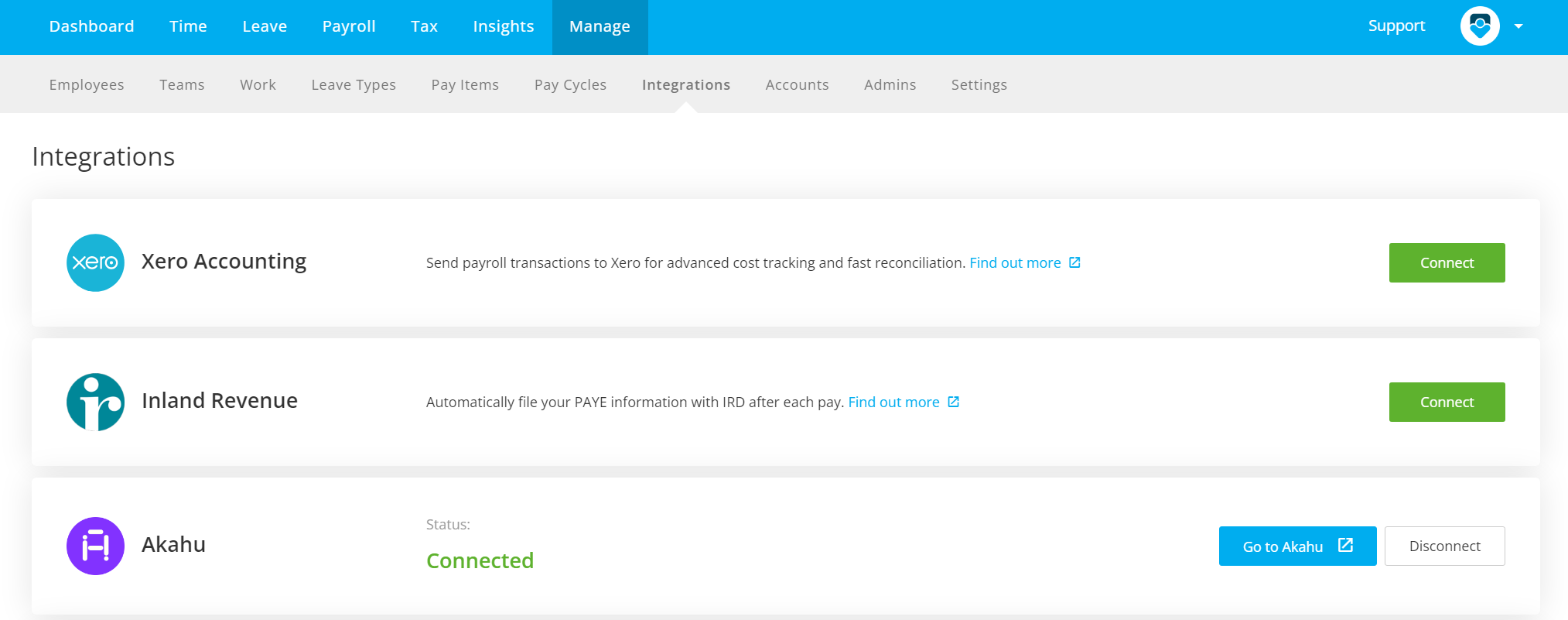Click the Go to Akahu button
Viewport: 1568px width, 620px height.
pos(1297,546)
